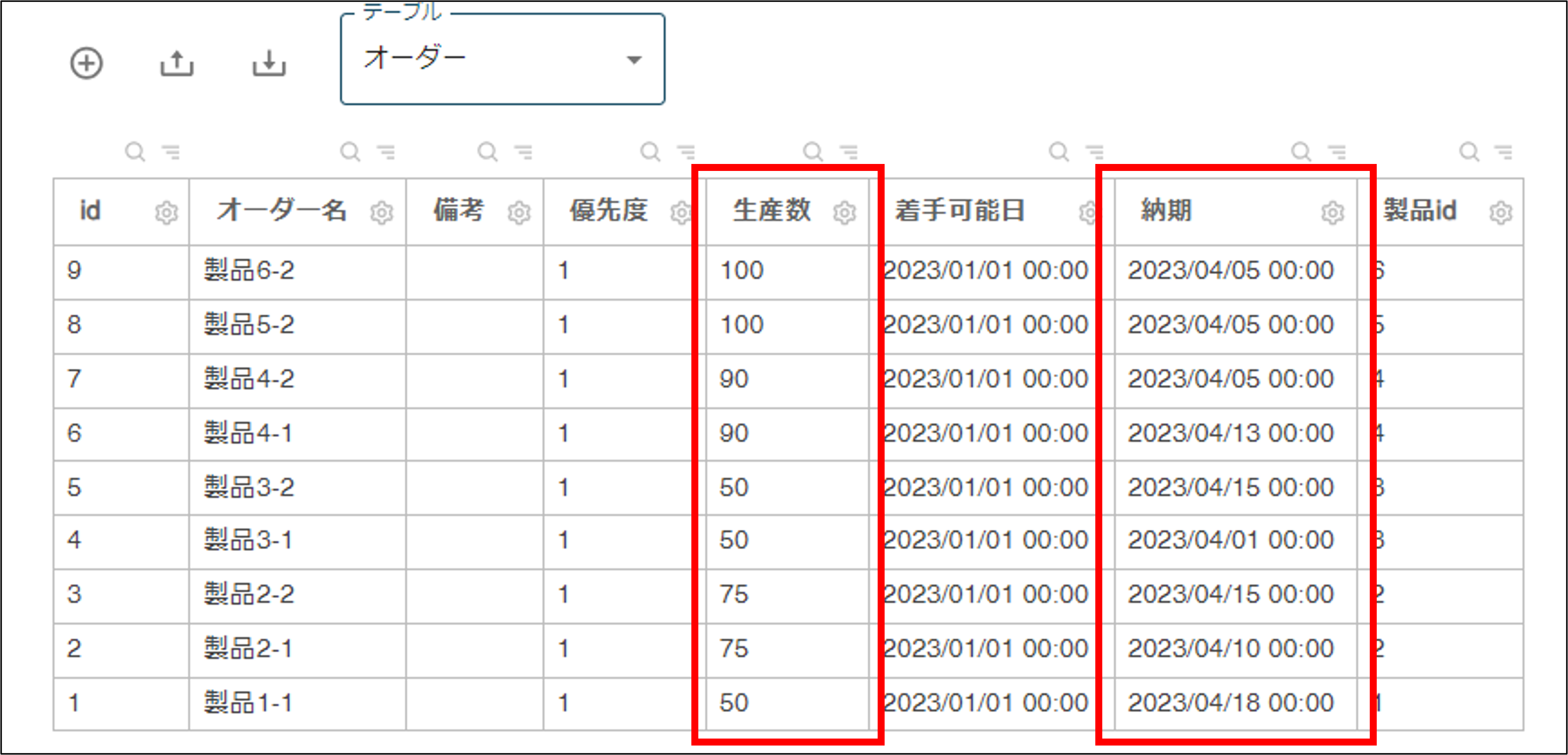Click empty 備考 cell in 製品1-1 row
Viewport: 1568px width, 755px height.
(x=475, y=704)
